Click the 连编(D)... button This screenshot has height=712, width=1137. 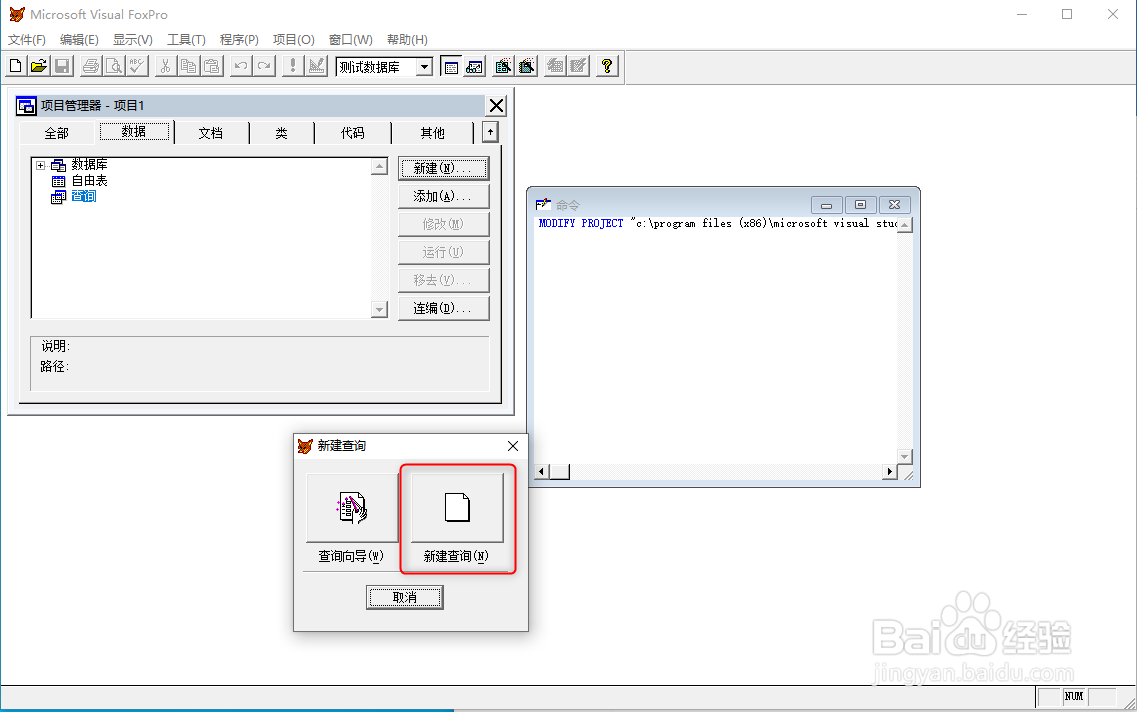(443, 308)
